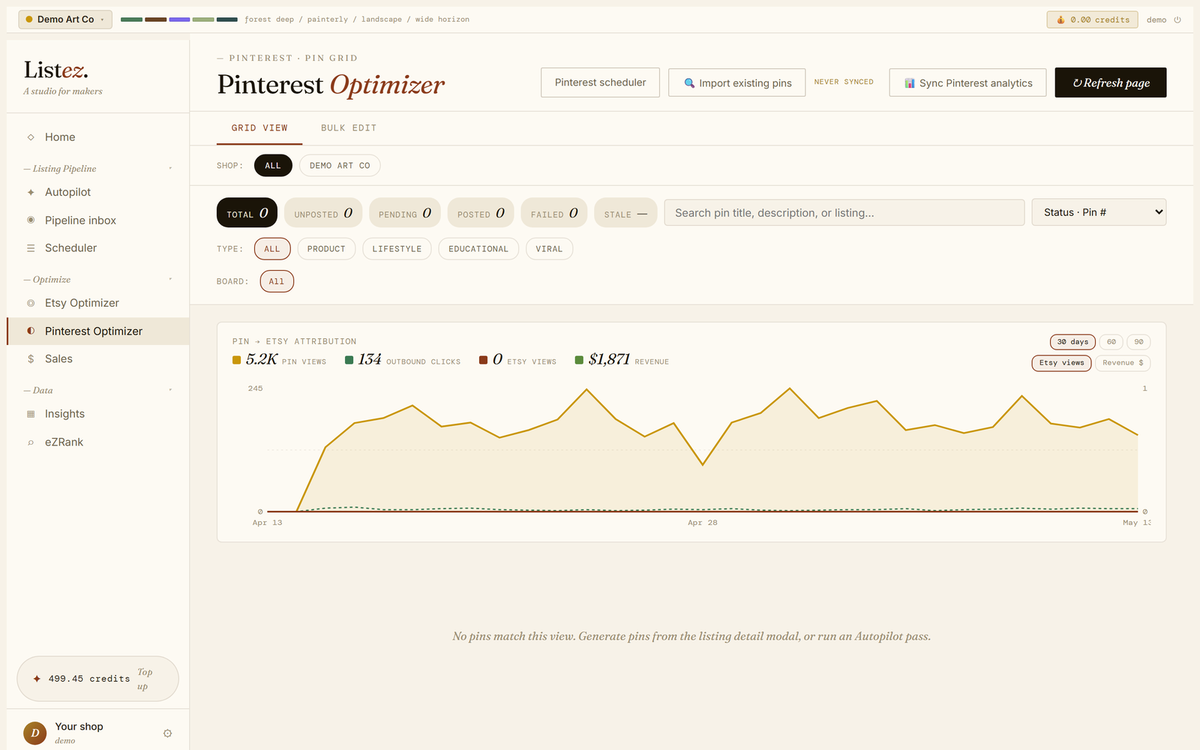Click the Sales dollar icon
The height and width of the screenshot is (750, 1200).
pos(31,359)
